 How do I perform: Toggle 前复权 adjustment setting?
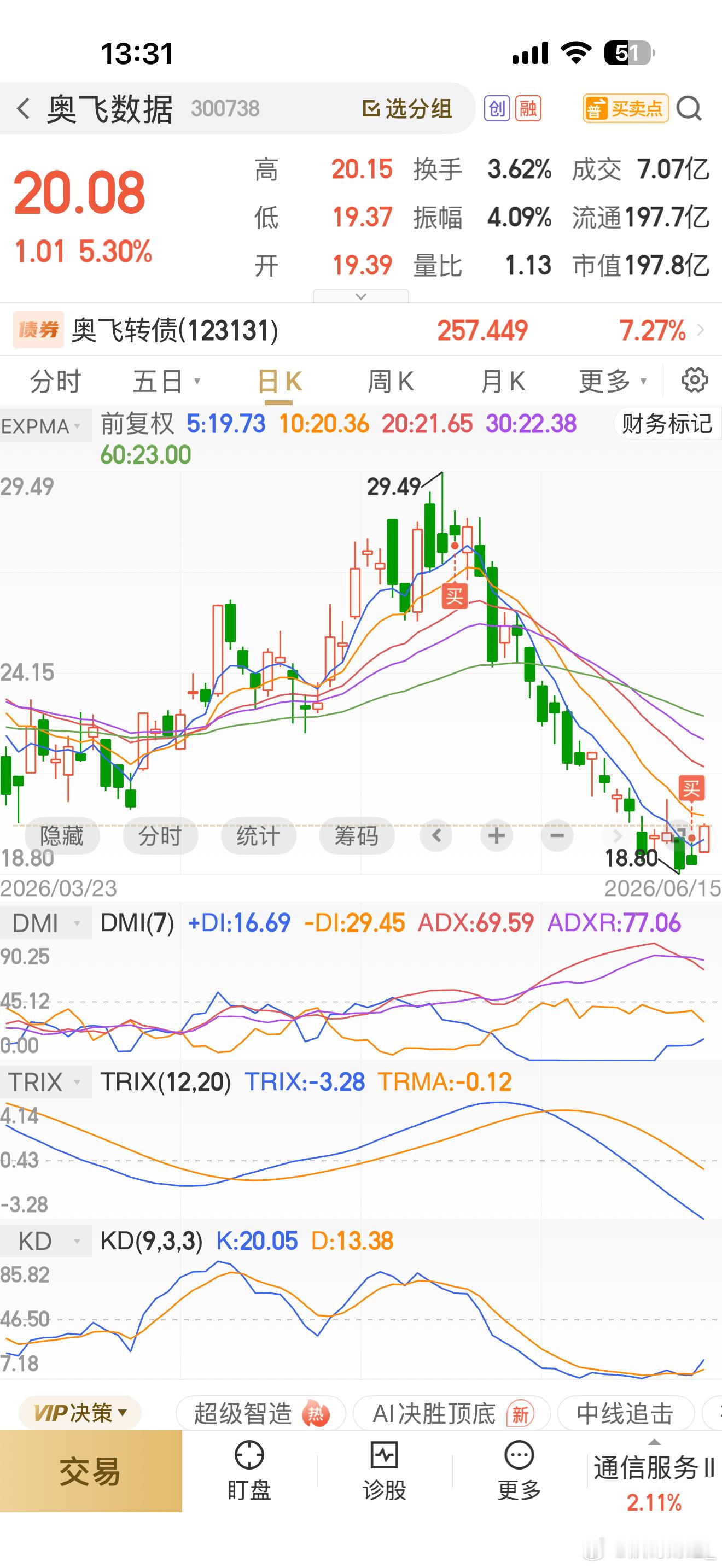138,423
